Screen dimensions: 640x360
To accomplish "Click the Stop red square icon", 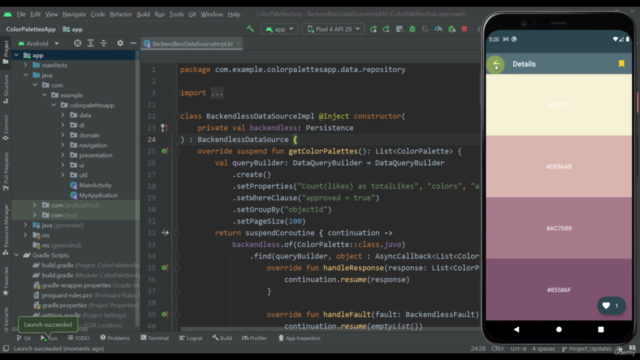I will tap(464, 29).
